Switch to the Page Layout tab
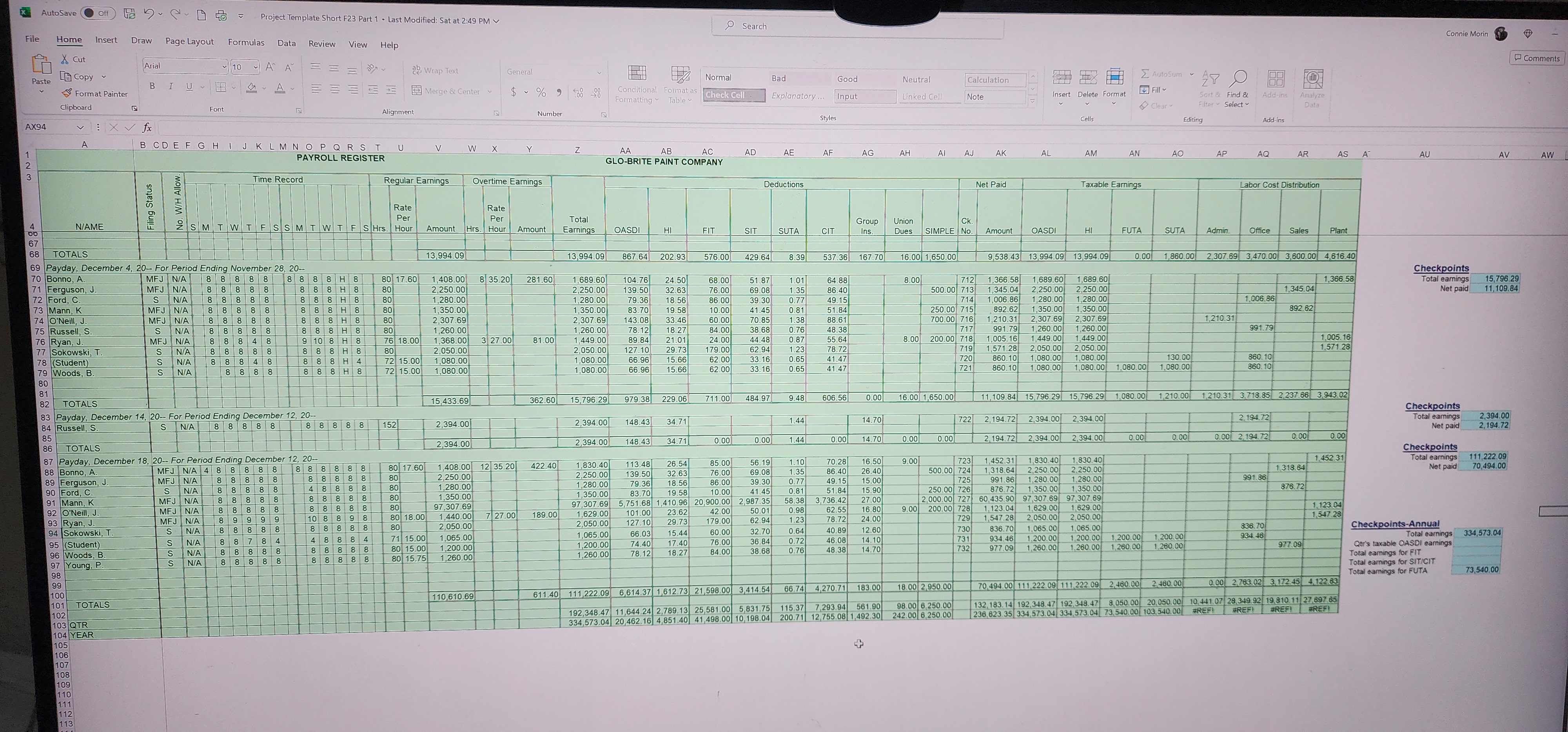Image resolution: width=1568 pixels, height=732 pixels. coord(189,42)
